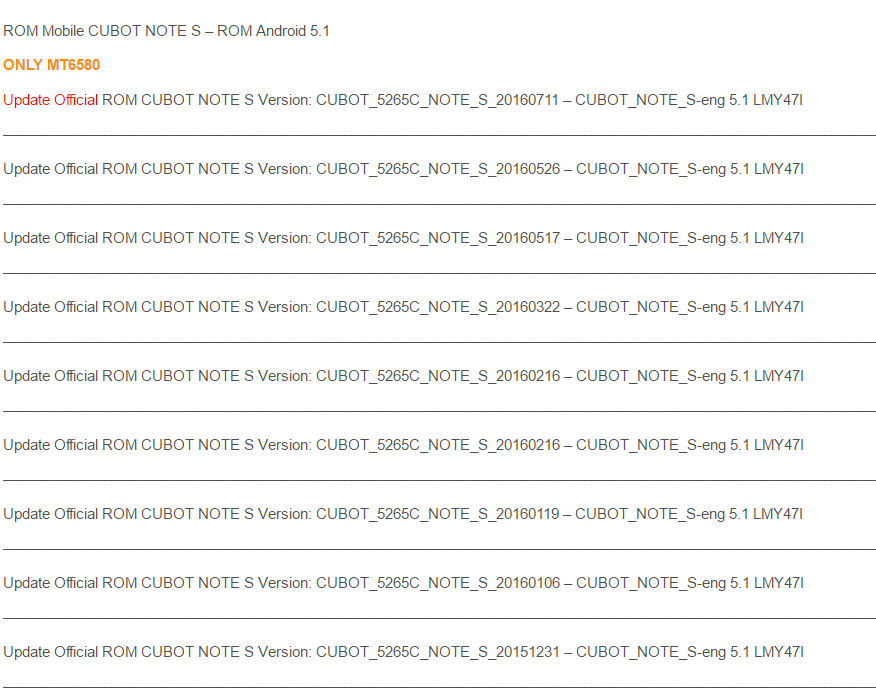The image size is (876, 690).
Task: Click the orange "ONLY MT6580" notice
Action: (51, 65)
